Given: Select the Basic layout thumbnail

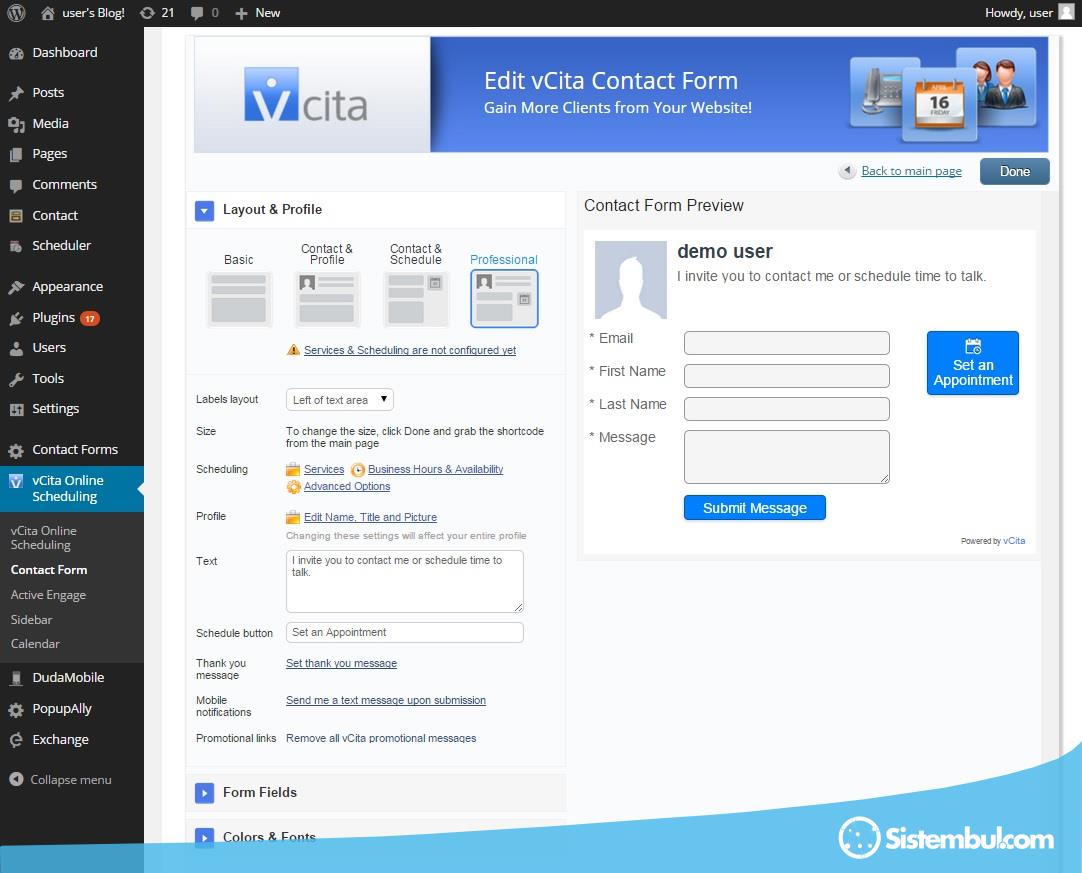Looking at the screenshot, I should (x=239, y=299).
